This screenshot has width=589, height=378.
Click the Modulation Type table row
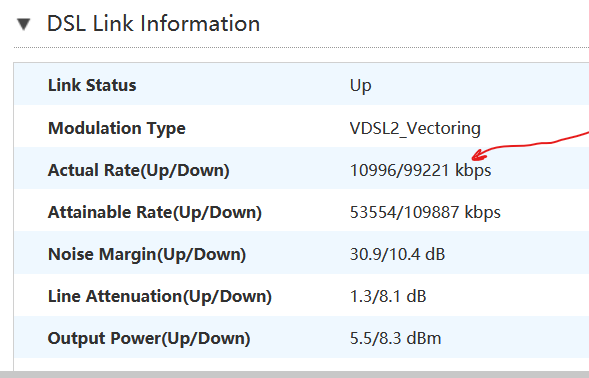pos(302,126)
